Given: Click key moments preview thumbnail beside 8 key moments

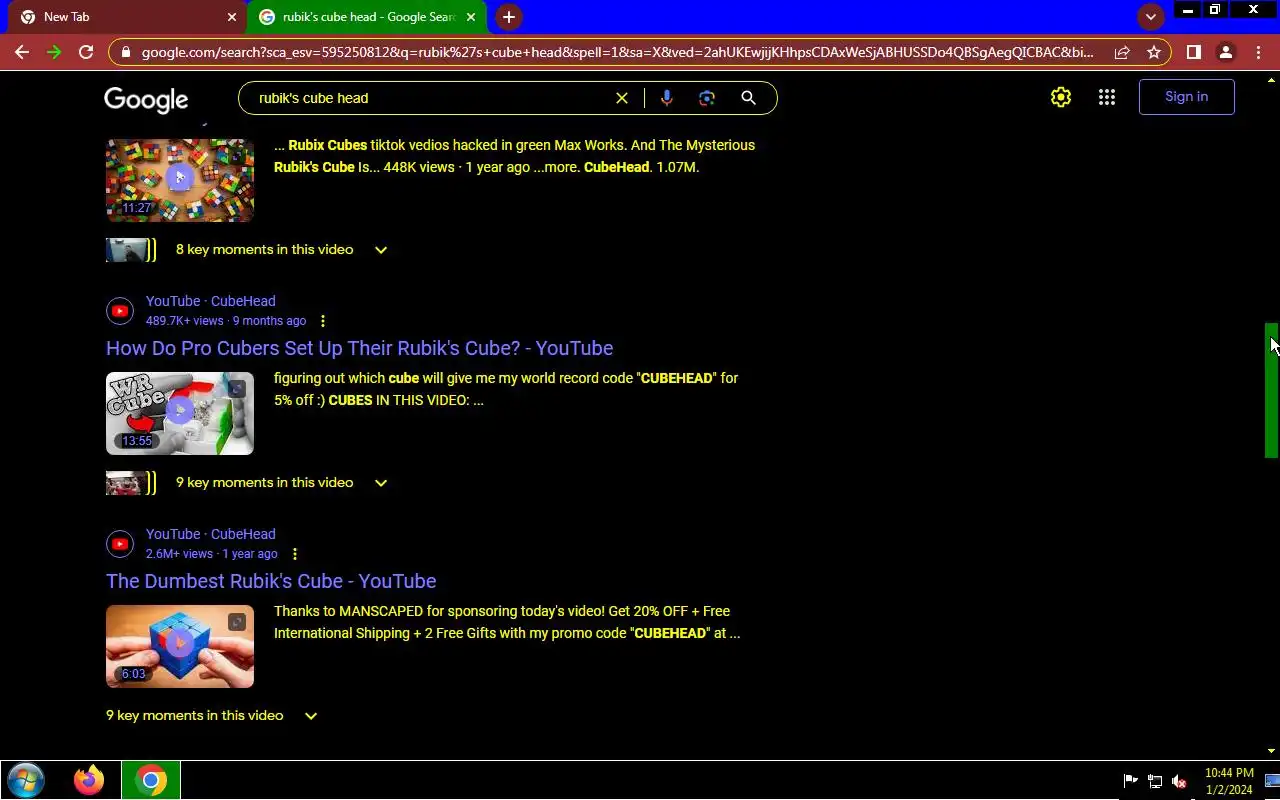Looking at the screenshot, I should pos(131,250).
